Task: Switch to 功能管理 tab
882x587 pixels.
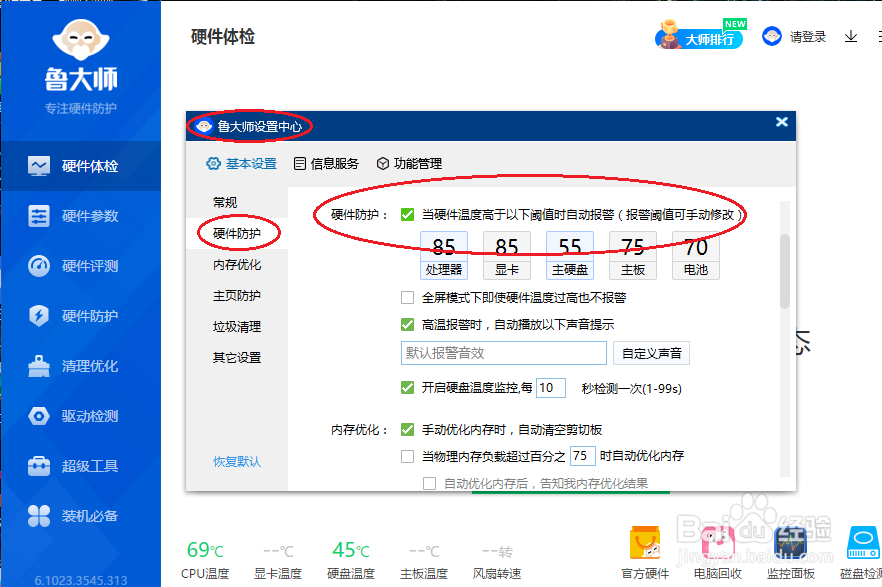Action: (410, 164)
